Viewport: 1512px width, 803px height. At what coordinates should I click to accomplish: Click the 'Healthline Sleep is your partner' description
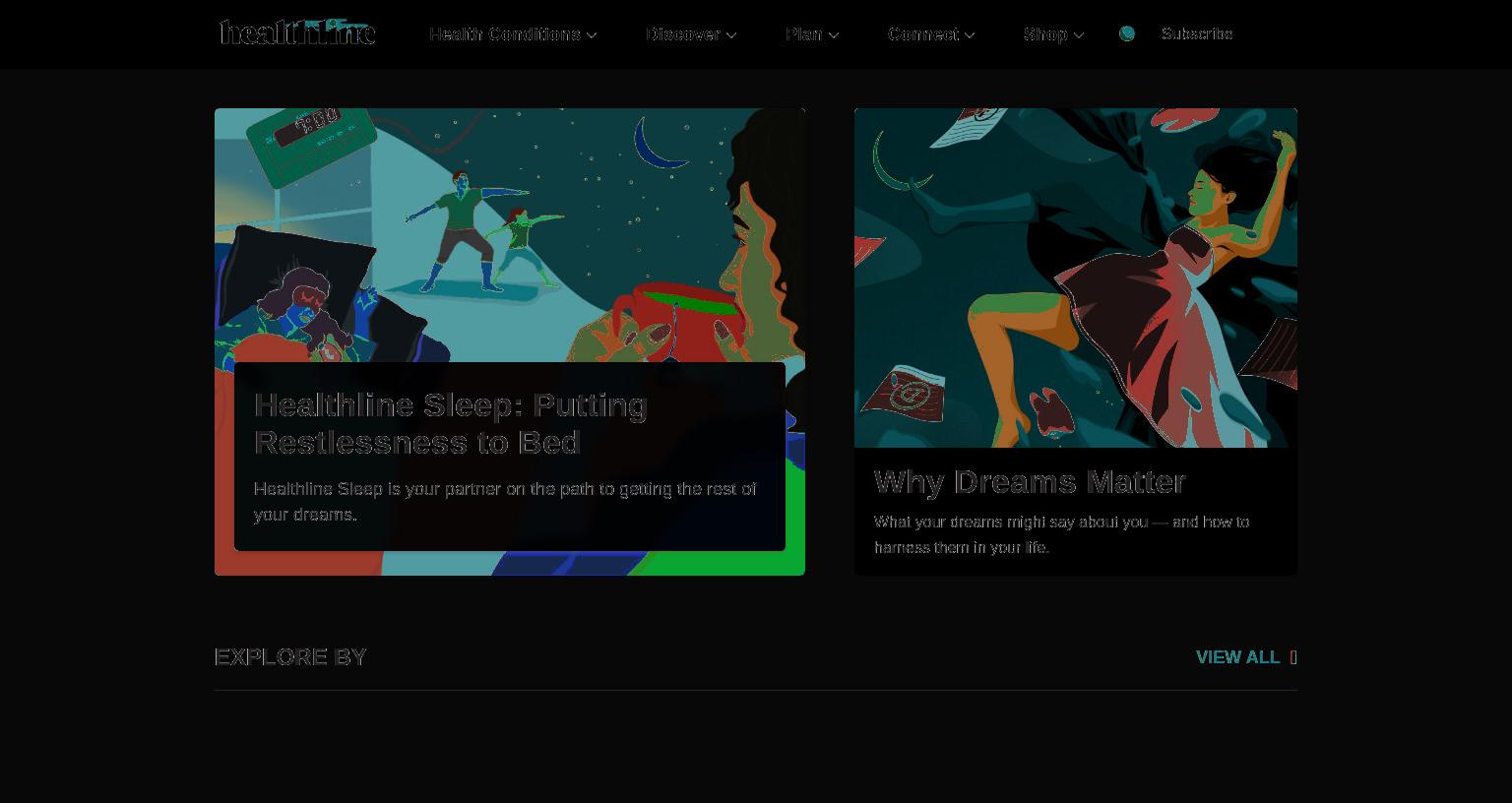coord(505,502)
